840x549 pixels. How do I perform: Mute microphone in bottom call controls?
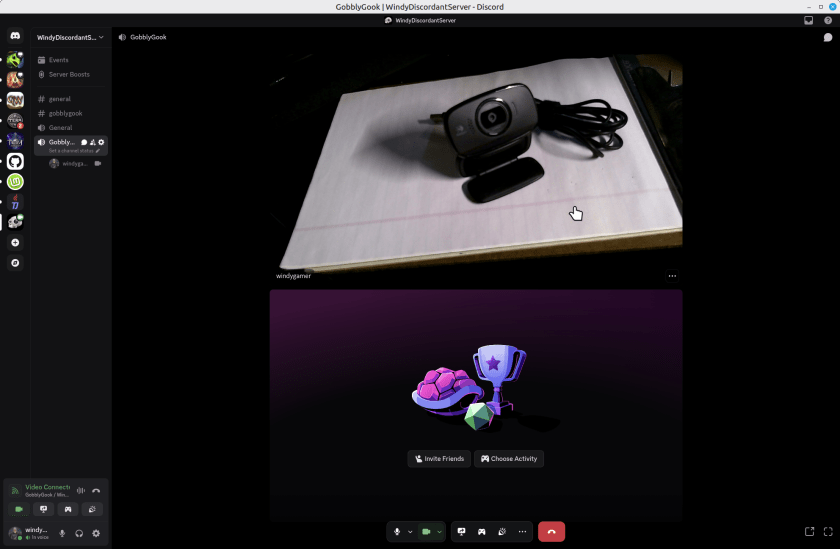[x=397, y=532]
